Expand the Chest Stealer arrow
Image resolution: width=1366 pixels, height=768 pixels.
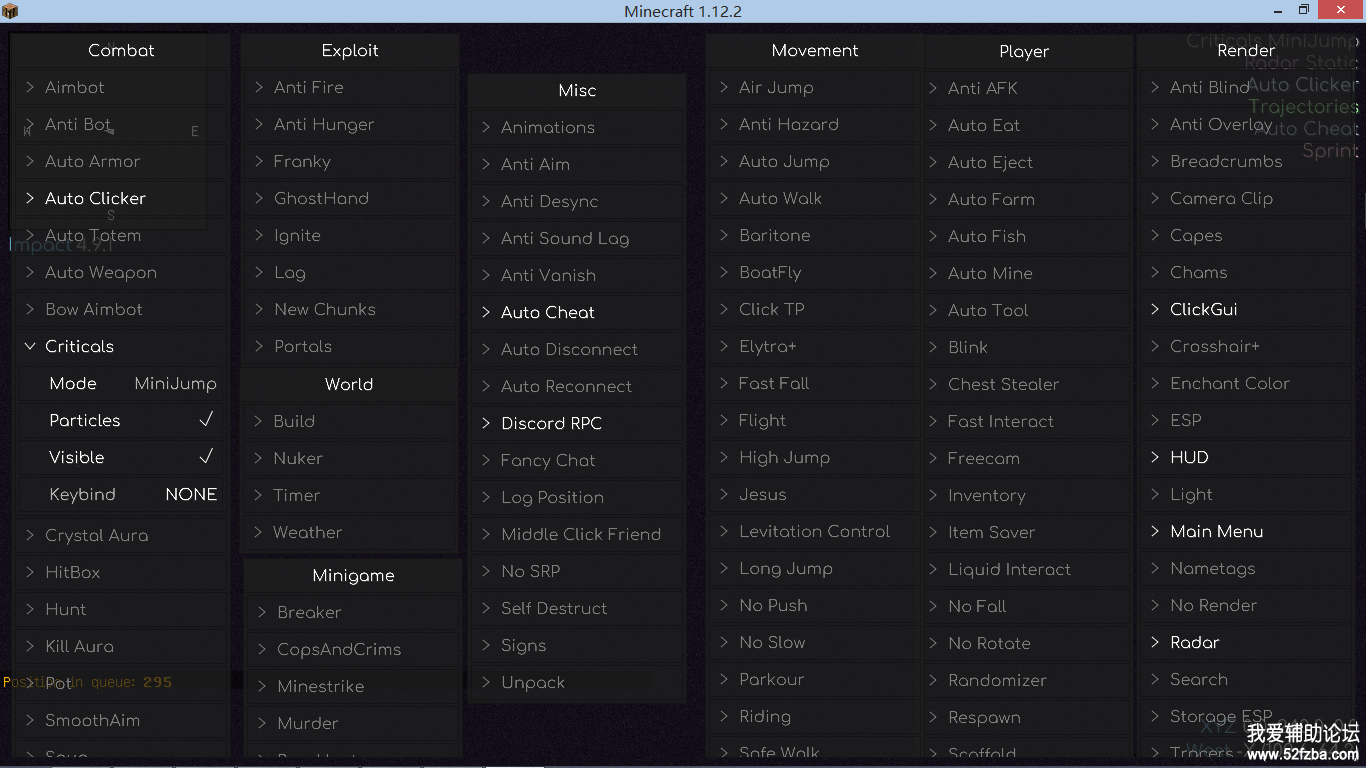933,384
